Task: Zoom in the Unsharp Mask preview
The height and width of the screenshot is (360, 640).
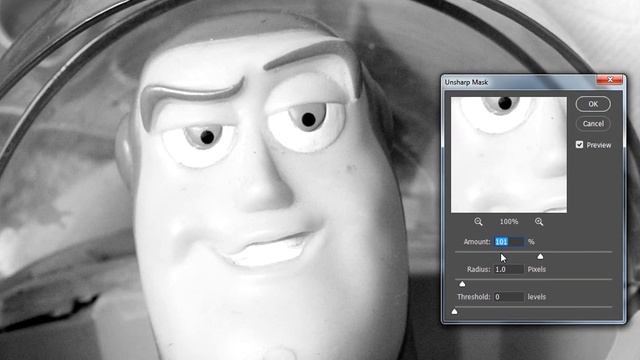Action: (539, 222)
